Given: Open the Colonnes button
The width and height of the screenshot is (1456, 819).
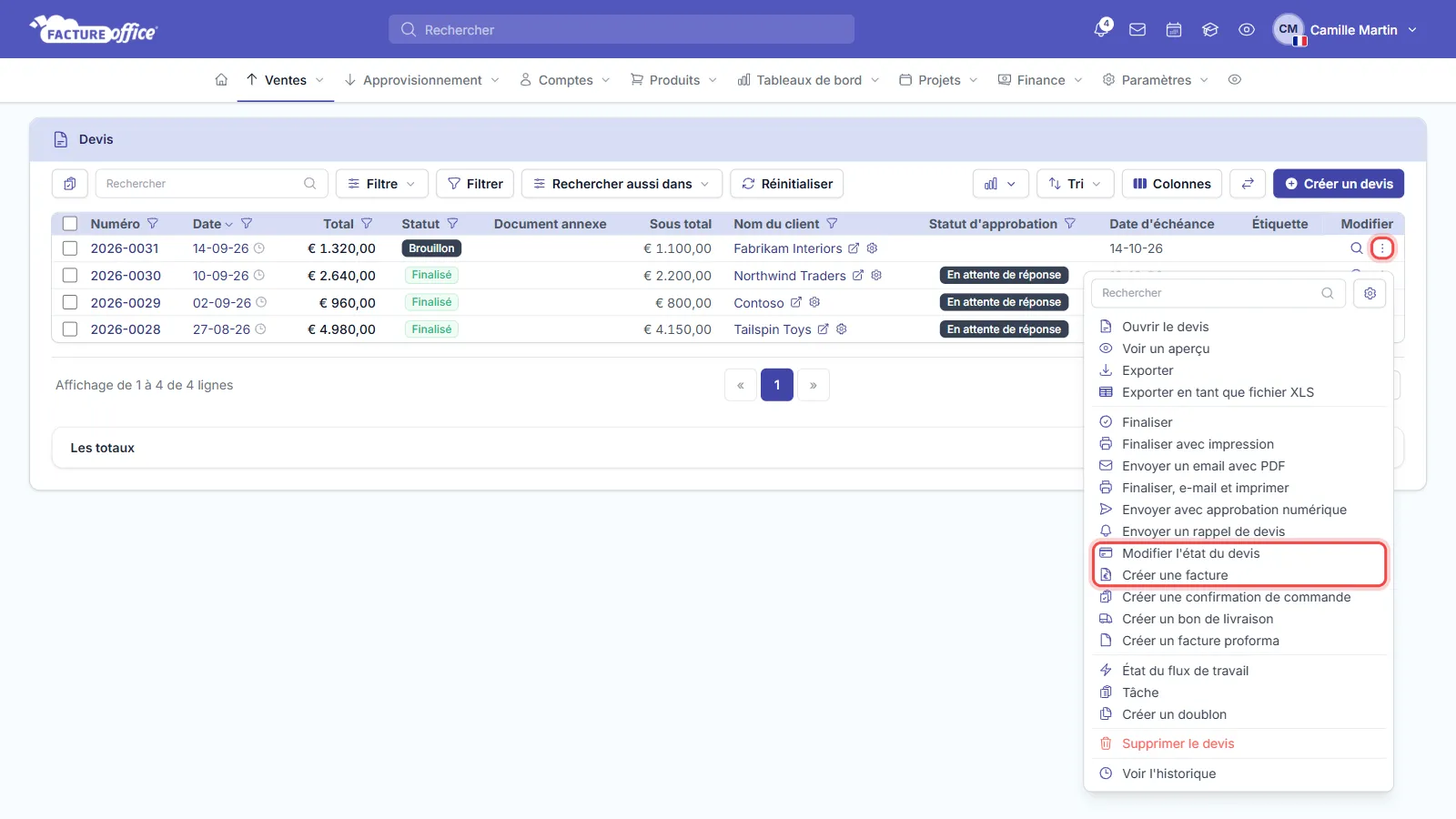Looking at the screenshot, I should point(1172,184).
